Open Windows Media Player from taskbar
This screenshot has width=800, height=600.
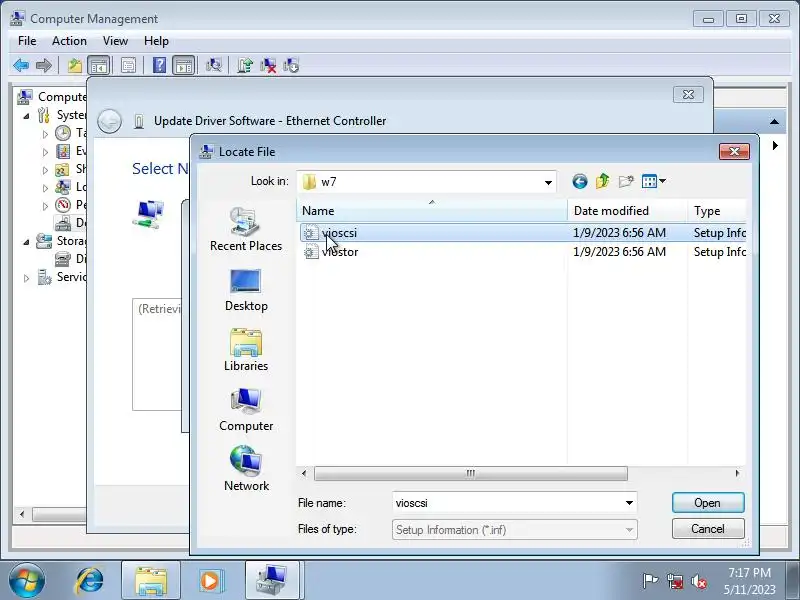(210, 580)
